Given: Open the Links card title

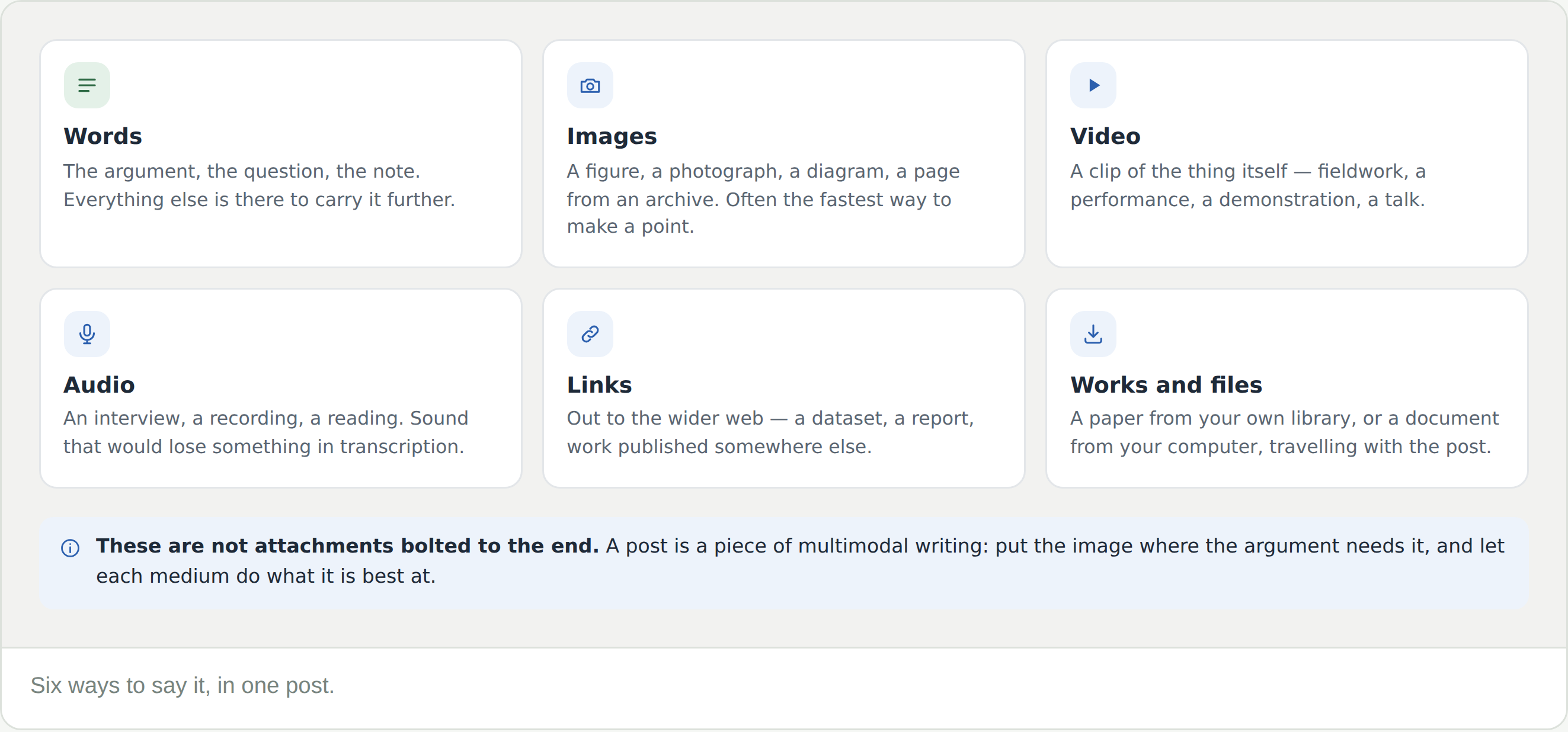Looking at the screenshot, I should (x=599, y=384).
